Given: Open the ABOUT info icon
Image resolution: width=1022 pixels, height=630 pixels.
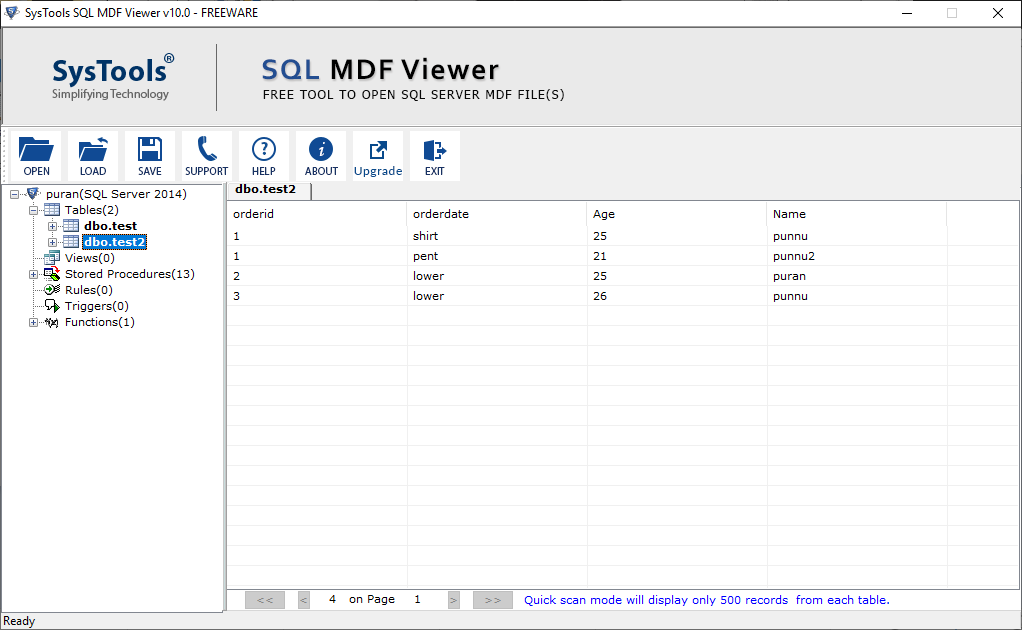Looking at the screenshot, I should 321,149.
